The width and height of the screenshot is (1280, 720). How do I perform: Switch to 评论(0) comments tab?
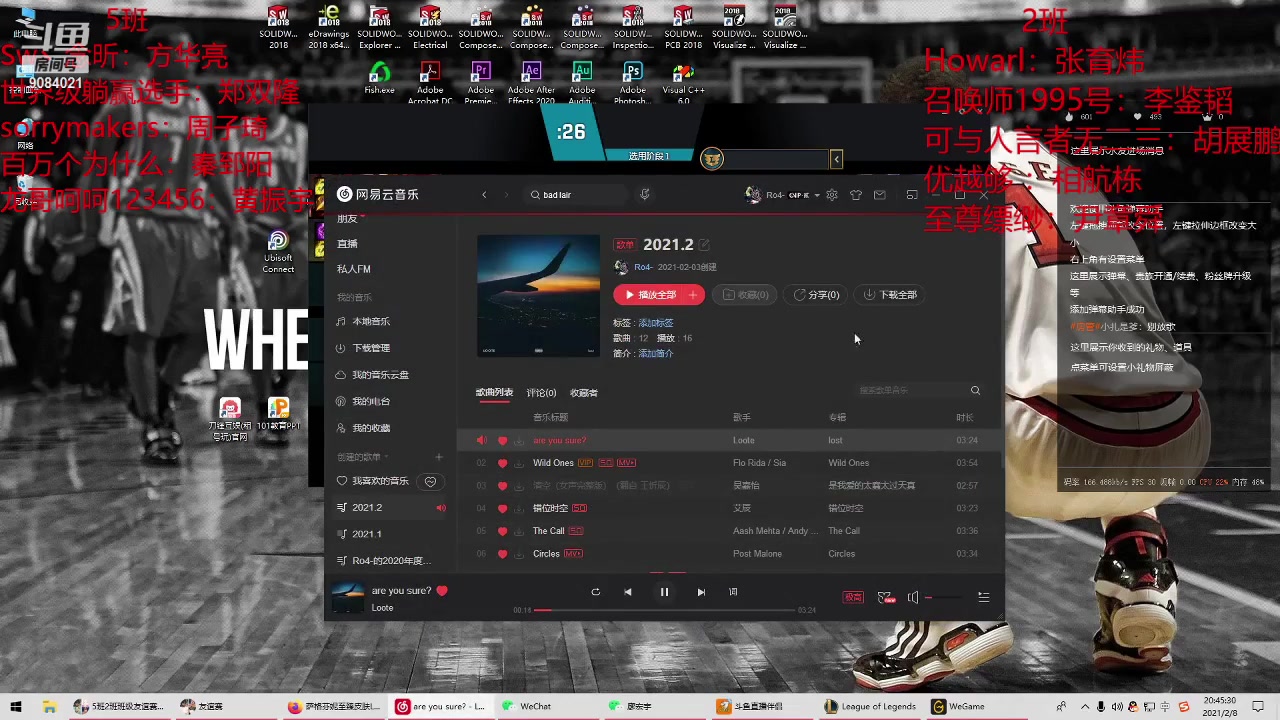point(541,393)
